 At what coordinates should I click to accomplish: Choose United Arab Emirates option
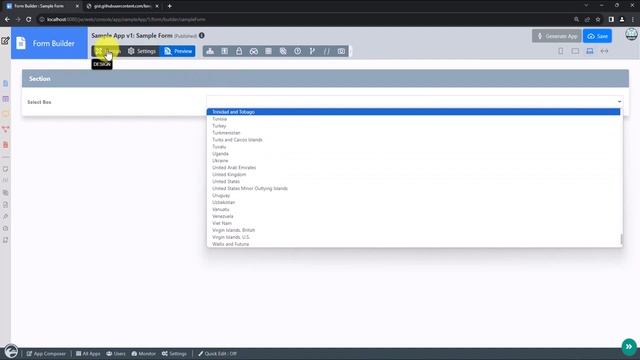(x=413, y=167)
